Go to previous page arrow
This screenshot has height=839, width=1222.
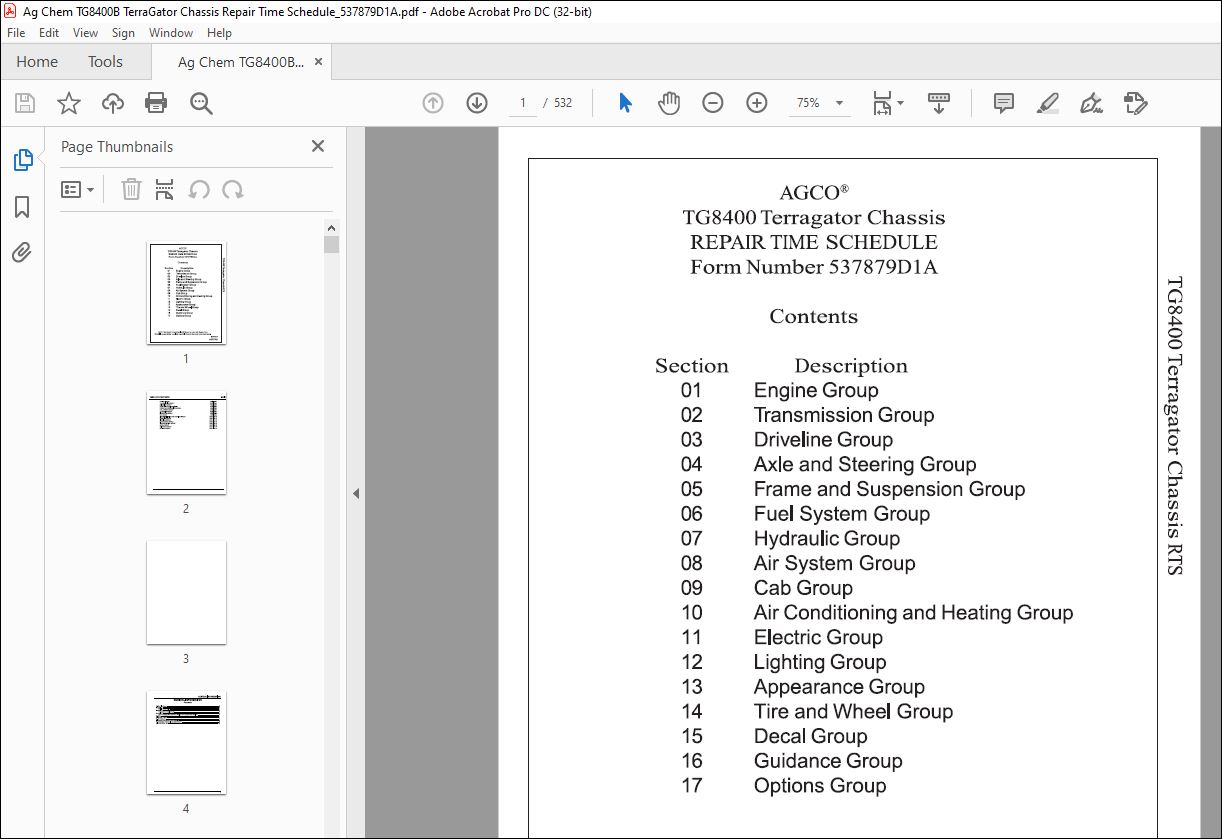433,103
